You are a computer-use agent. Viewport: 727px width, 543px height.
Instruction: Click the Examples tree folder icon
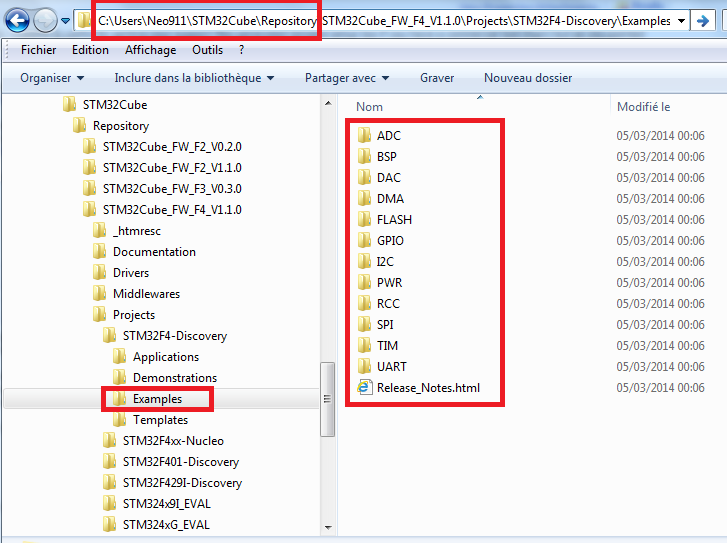click(x=119, y=398)
